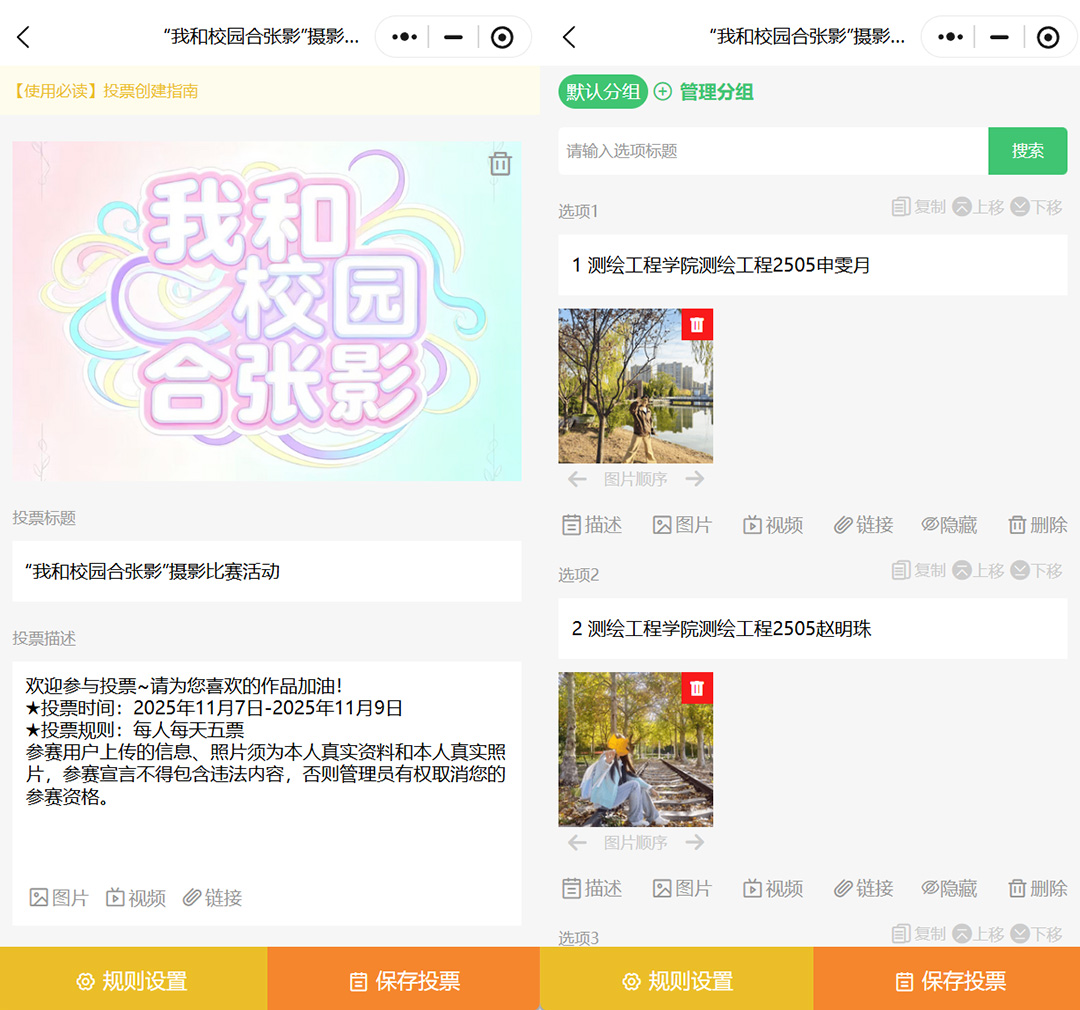
Task: Remove option 2 photo via red trash icon
Action: [697, 688]
